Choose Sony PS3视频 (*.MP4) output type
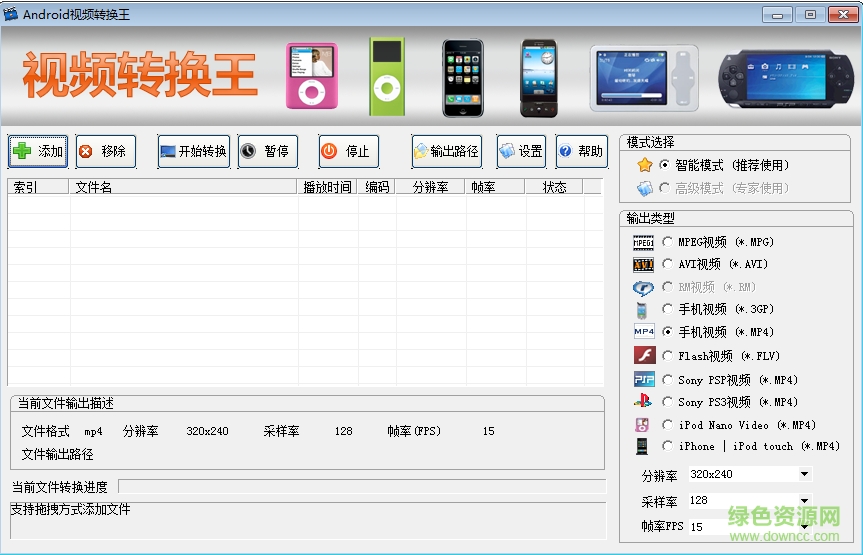The height and width of the screenshot is (555, 863). [668, 402]
